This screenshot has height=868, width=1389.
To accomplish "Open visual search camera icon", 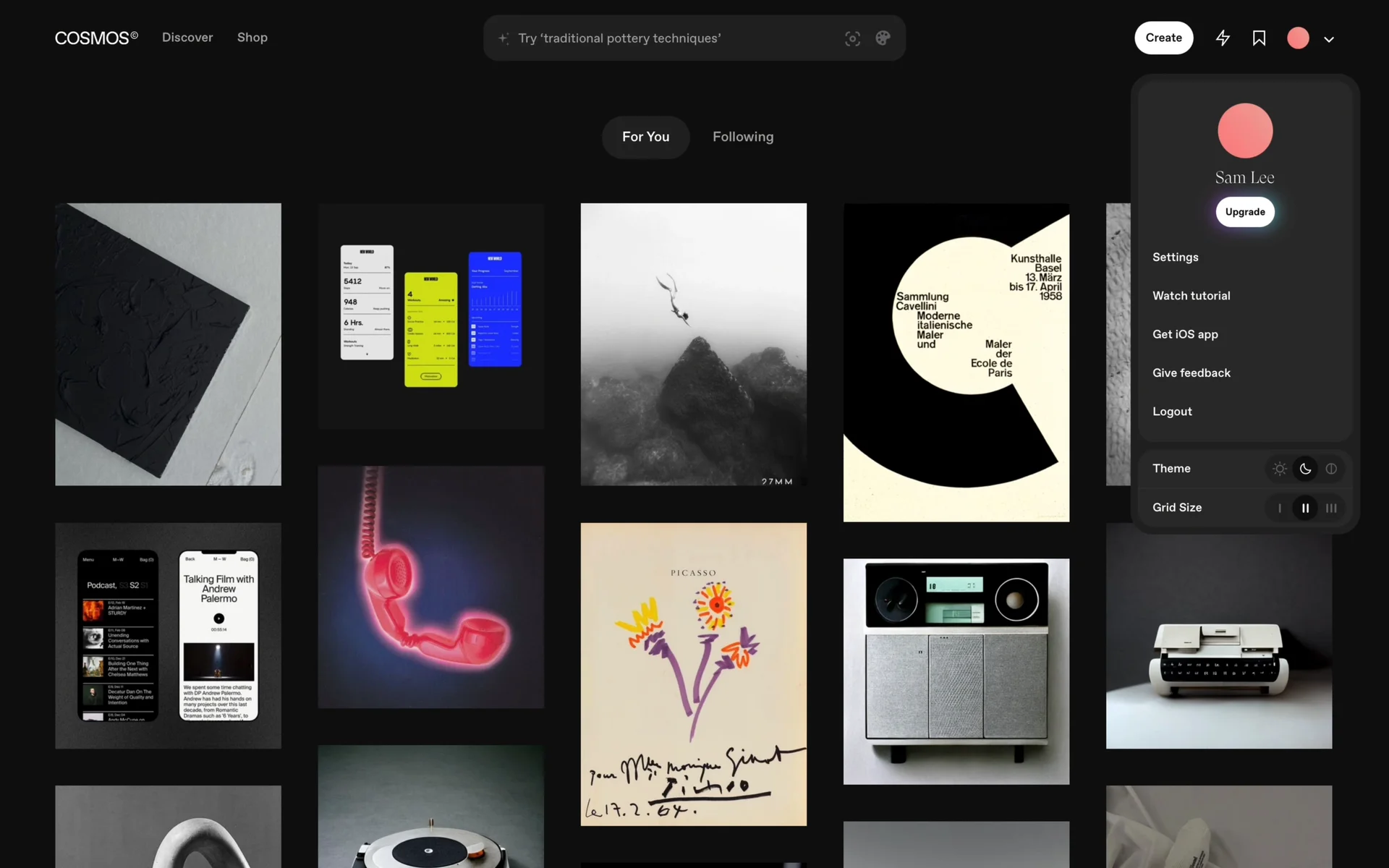I will tap(852, 38).
